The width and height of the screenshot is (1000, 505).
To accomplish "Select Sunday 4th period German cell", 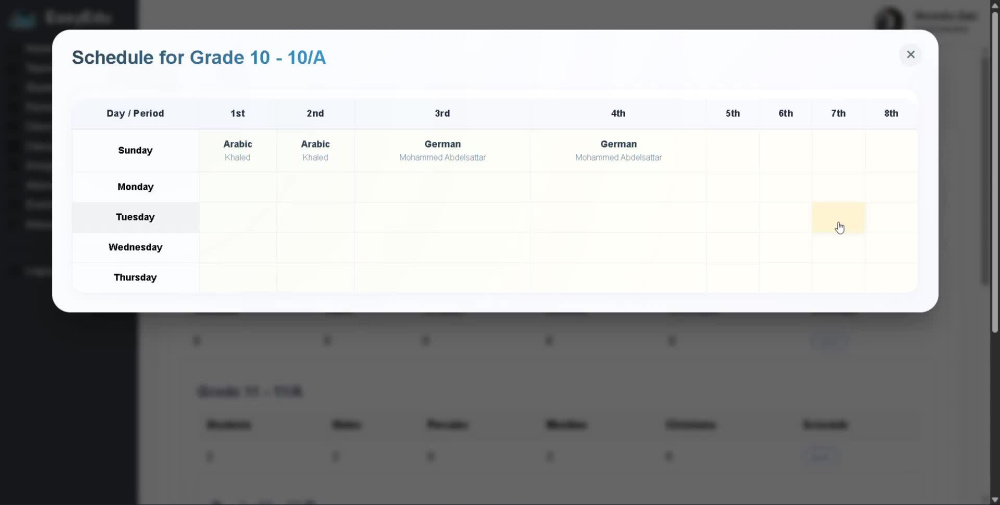I will [x=618, y=150].
